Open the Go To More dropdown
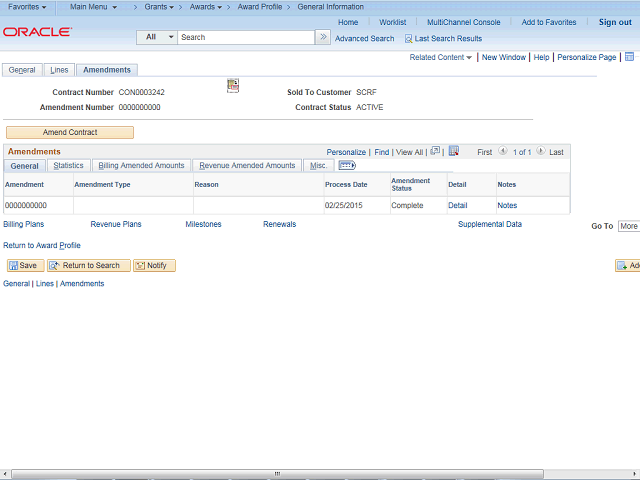This screenshot has width=640, height=480. tap(629, 226)
